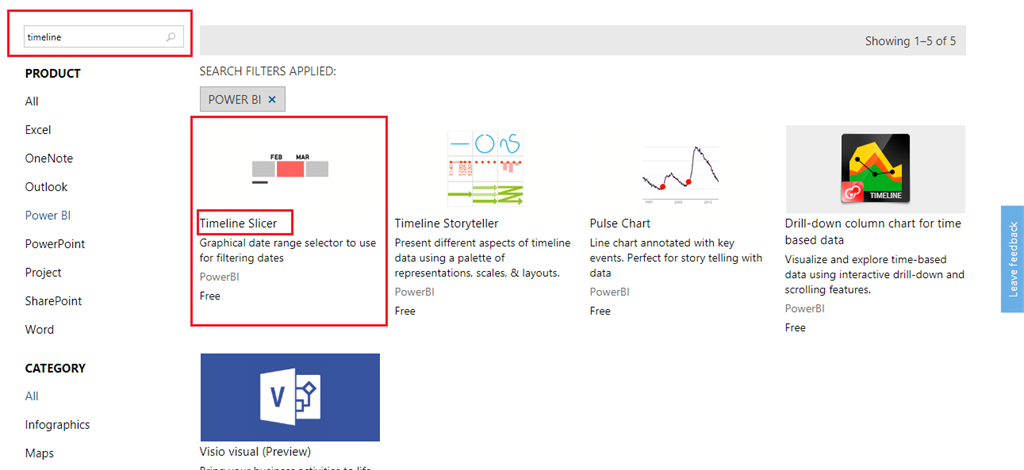Select the Maps category

click(40, 453)
